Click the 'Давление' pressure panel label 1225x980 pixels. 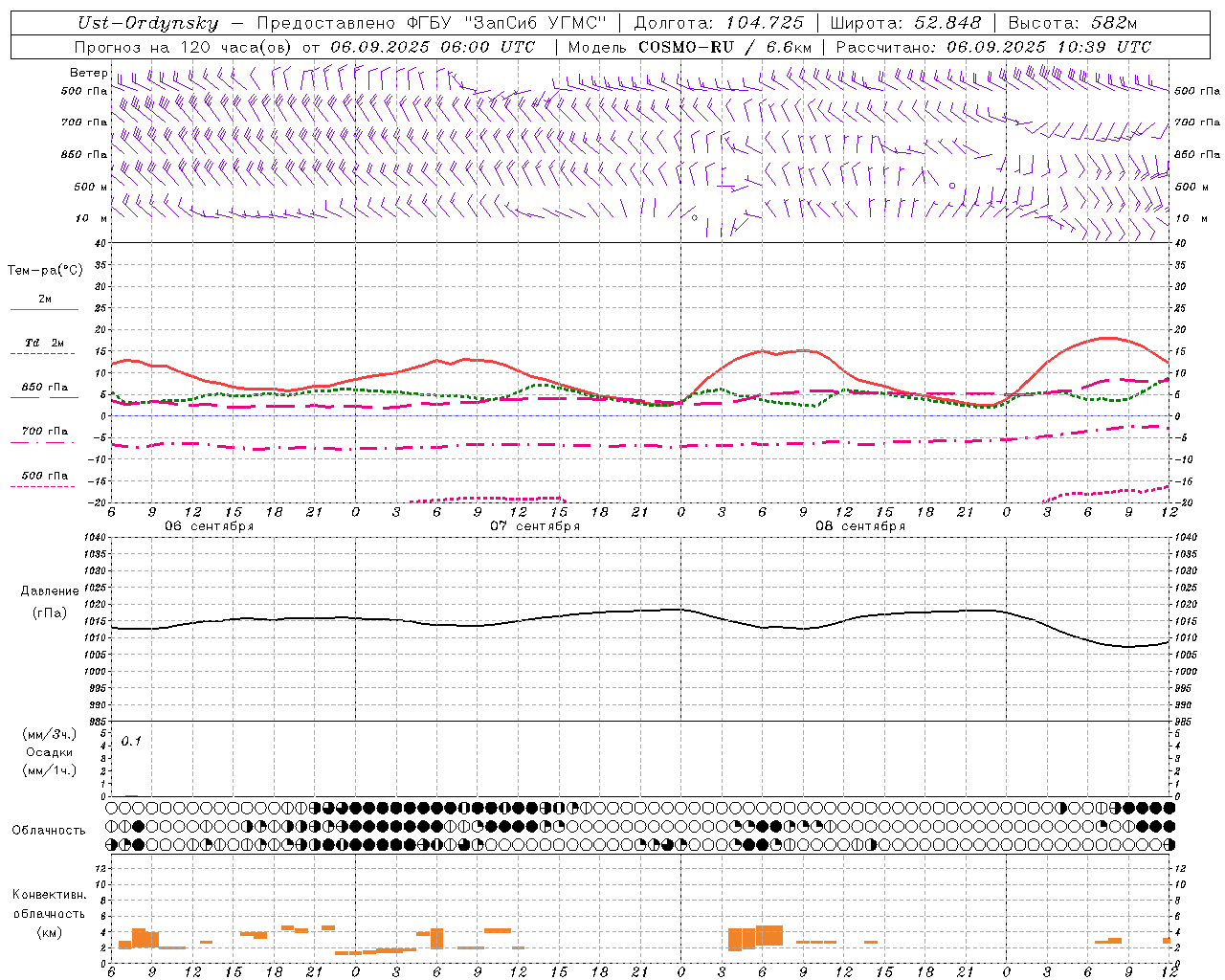click(x=49, y=591)
